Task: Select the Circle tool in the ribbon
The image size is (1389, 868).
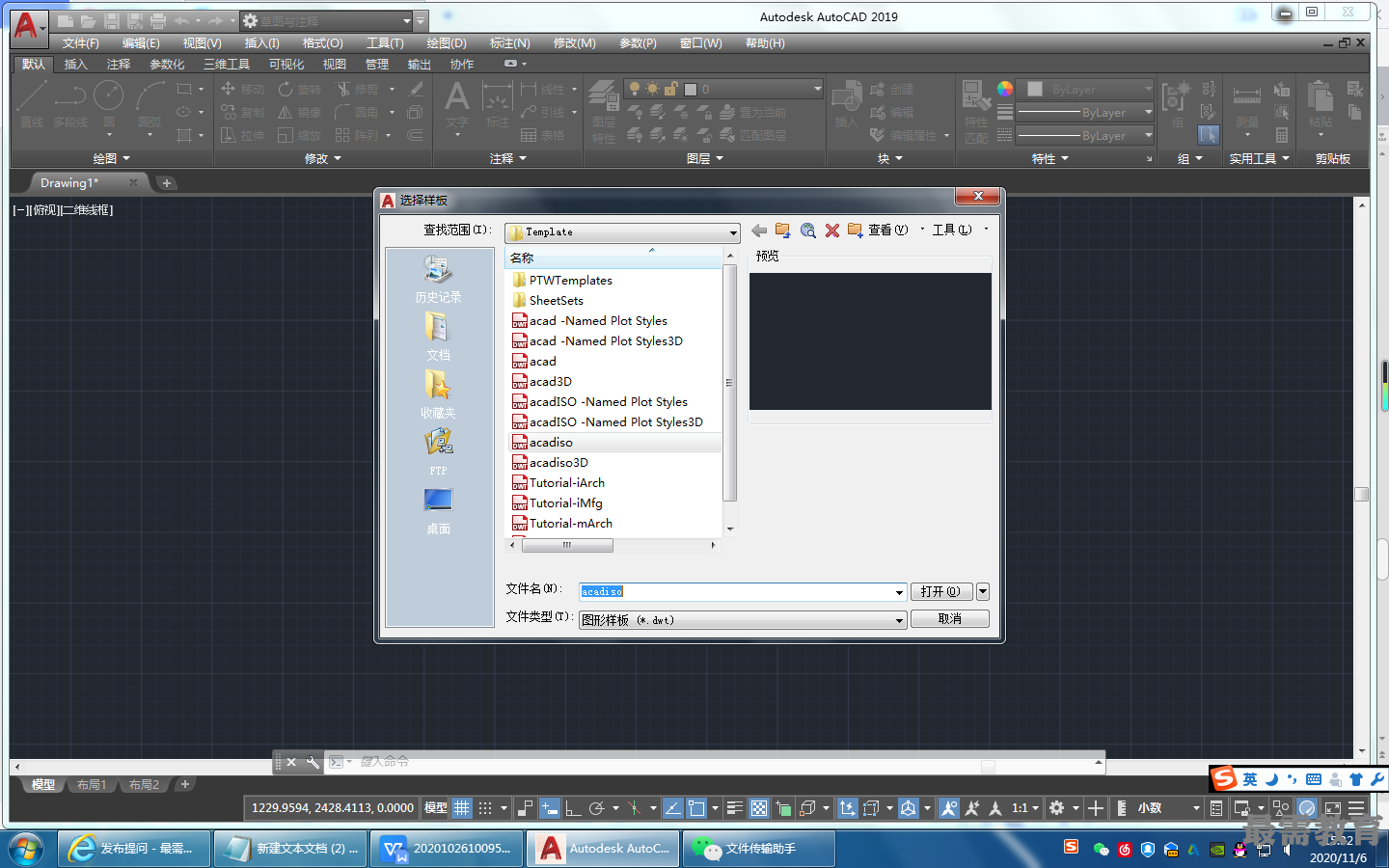Action: [x=108, y=104]
